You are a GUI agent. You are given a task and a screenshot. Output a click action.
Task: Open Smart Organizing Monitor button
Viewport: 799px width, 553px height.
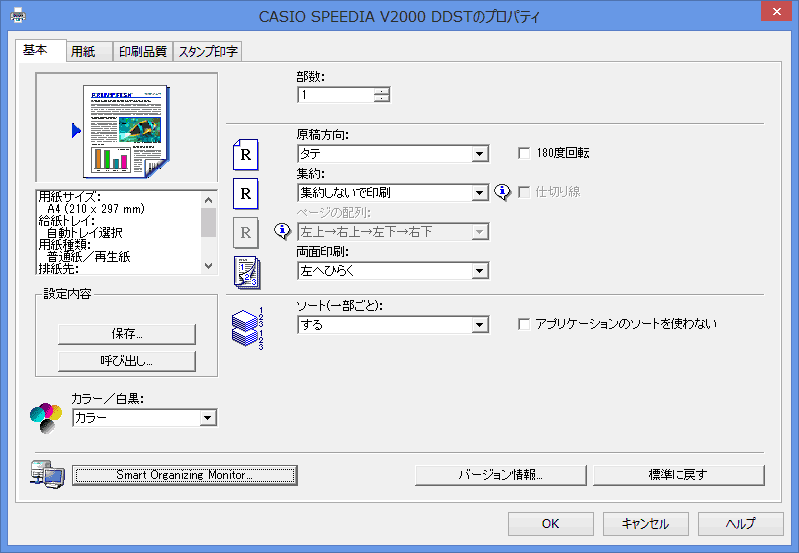[185, 475]
